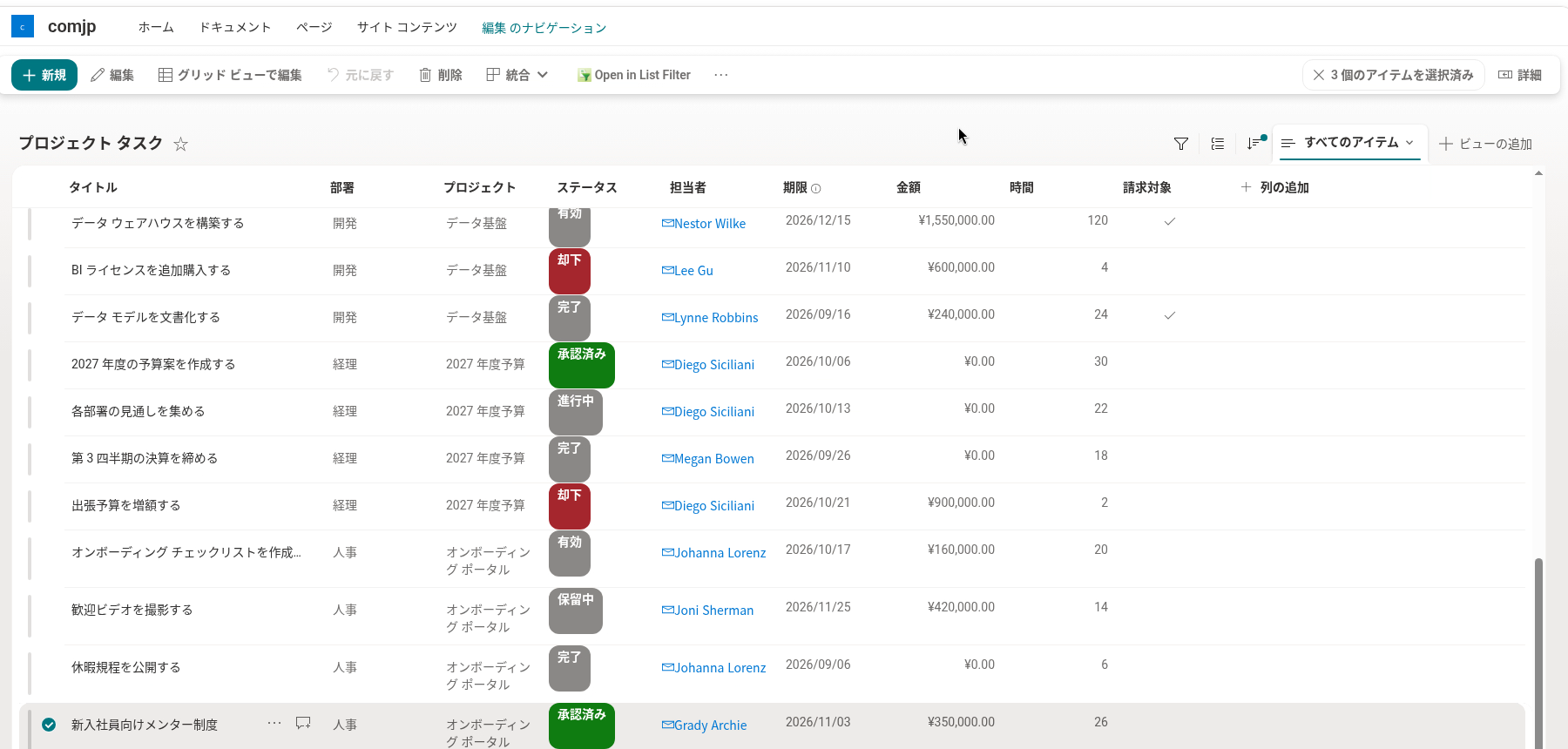Click 編集 のナビゲーション link

(544, 28)
